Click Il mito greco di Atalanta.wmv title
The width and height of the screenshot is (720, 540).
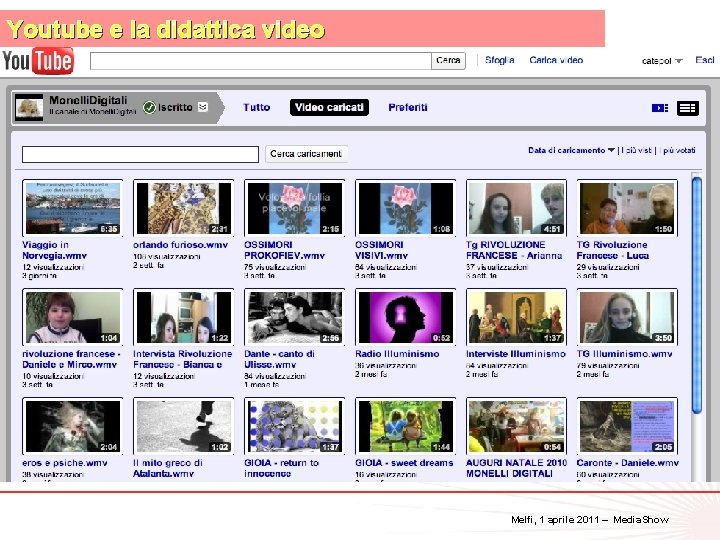(x=168, y=468)
